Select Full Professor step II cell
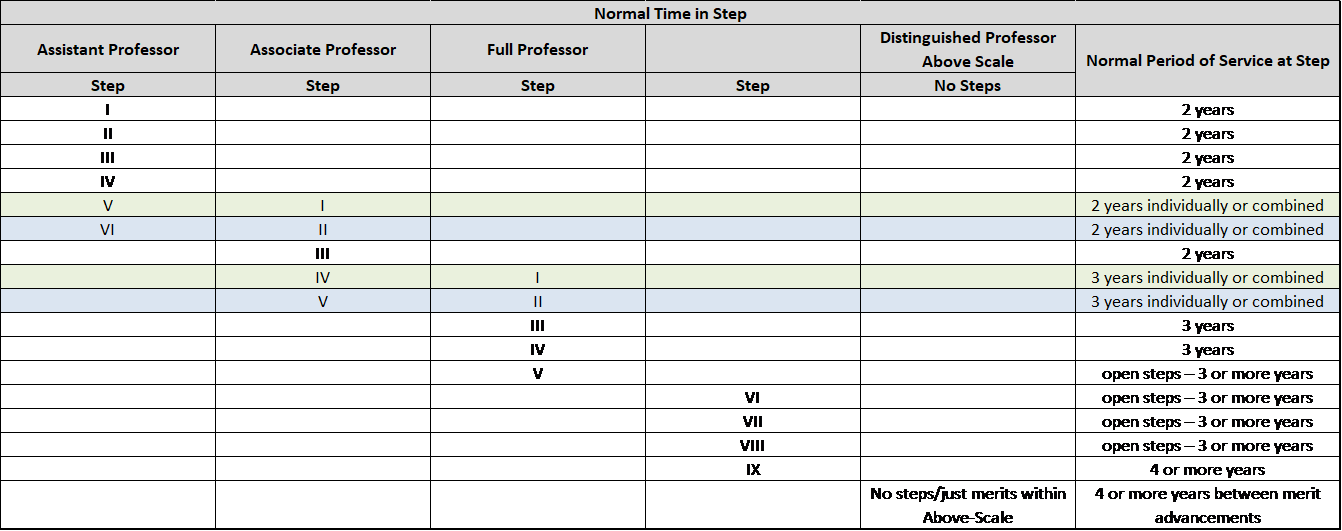This screenshot has height=531, width=1342. (538, 301)
